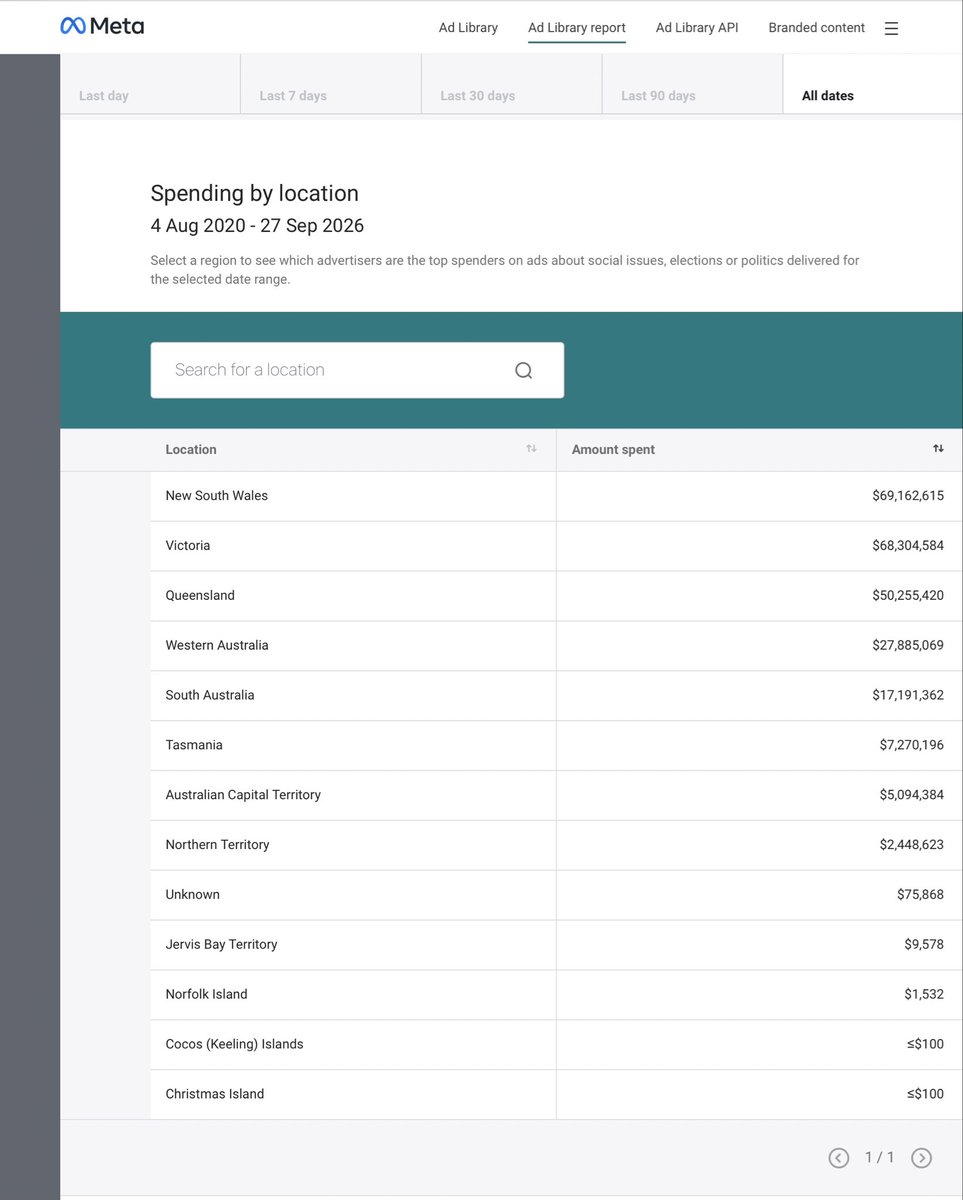Open Jervis Bay Territory row

[x=556, y=945]
